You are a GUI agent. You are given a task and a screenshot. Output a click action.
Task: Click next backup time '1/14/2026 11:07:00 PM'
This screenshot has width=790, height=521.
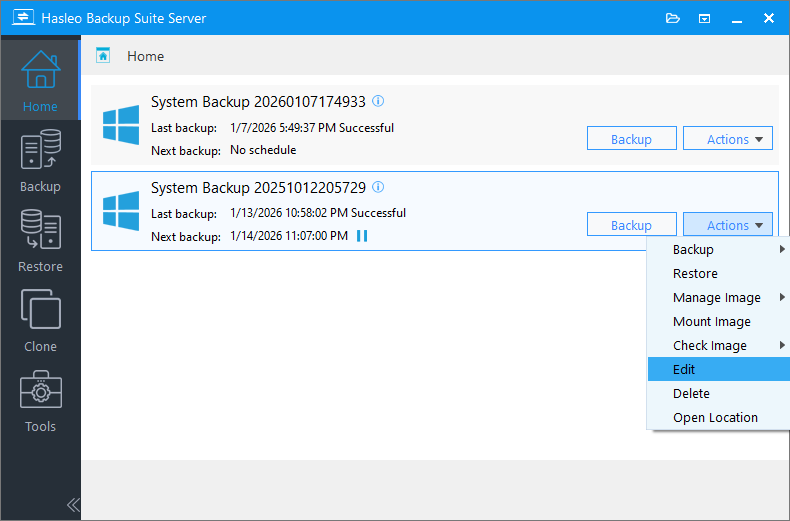(x=289, y=236)
